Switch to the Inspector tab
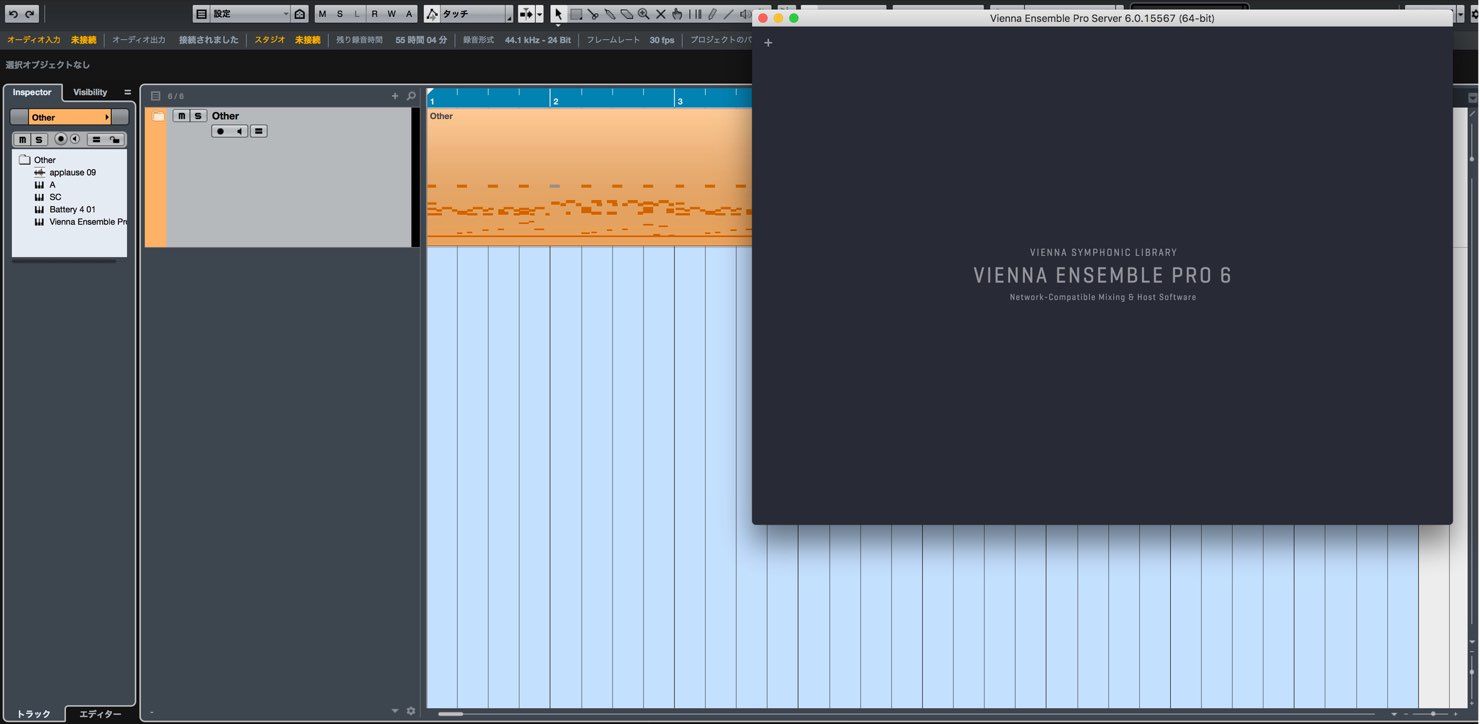 (x=32, y=92)
